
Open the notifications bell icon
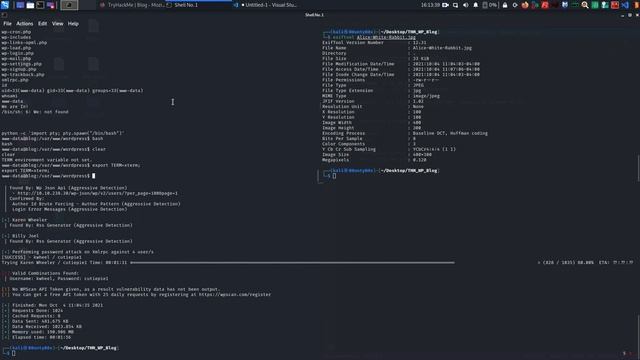click(476, 5)
